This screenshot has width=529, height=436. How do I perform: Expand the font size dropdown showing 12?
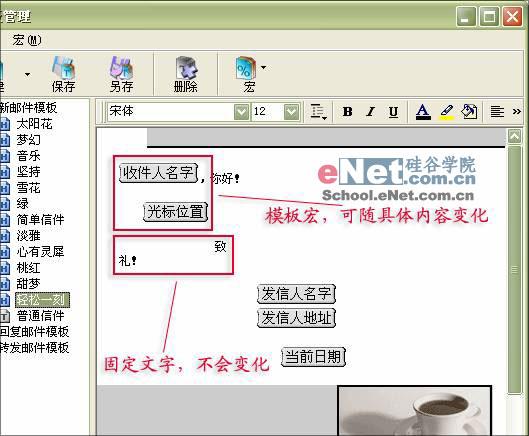tap(291, 112)
